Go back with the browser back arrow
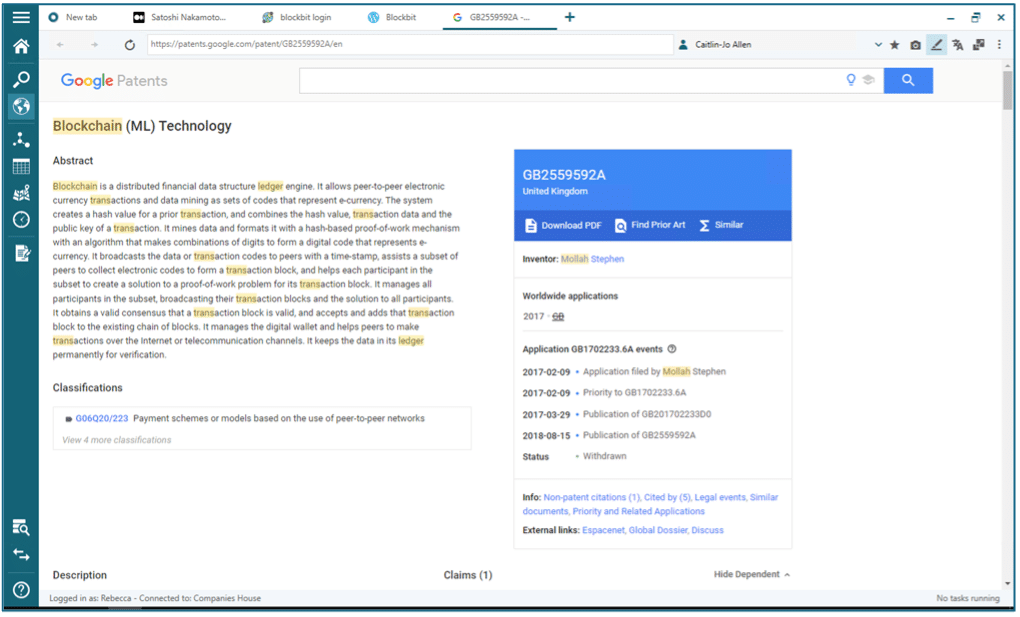 coord(60,44)
